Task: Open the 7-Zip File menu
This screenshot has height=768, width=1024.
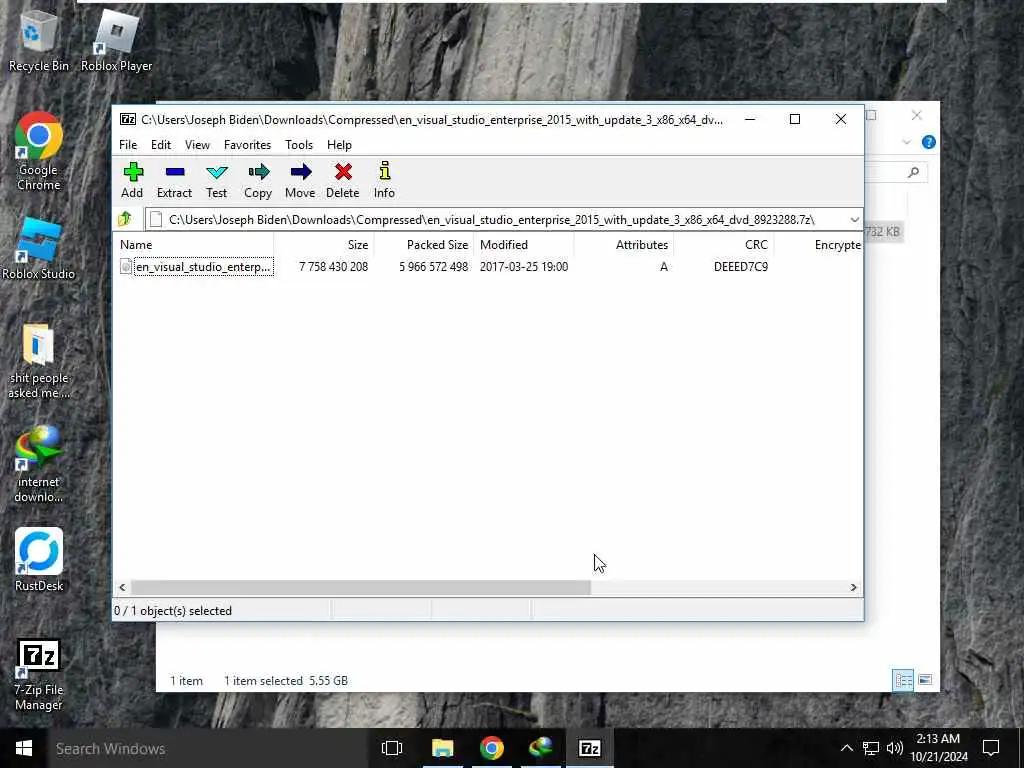Action: [x=128, y=145]
